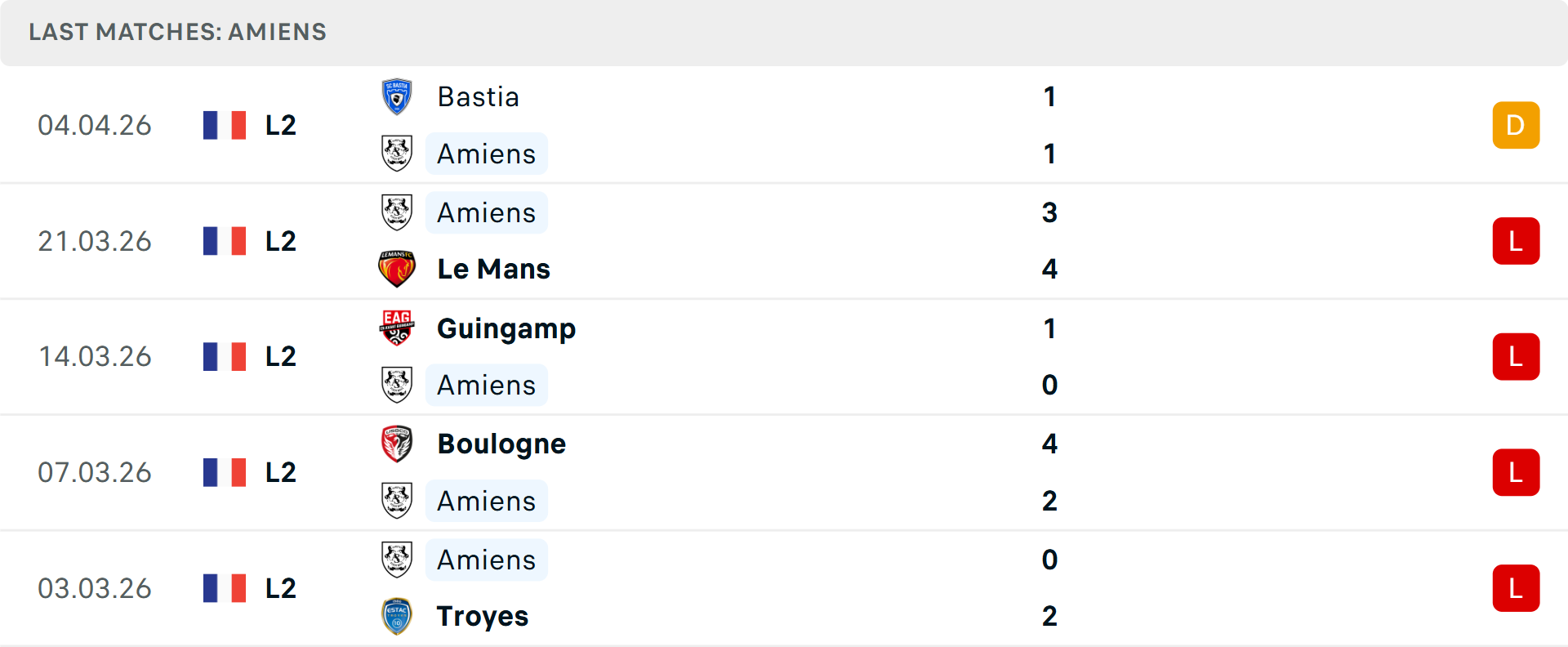Click the Troyes ESTAC crest icon
Screen dimensions: 1568x647
pyautogui.click(x=397, y=616)
